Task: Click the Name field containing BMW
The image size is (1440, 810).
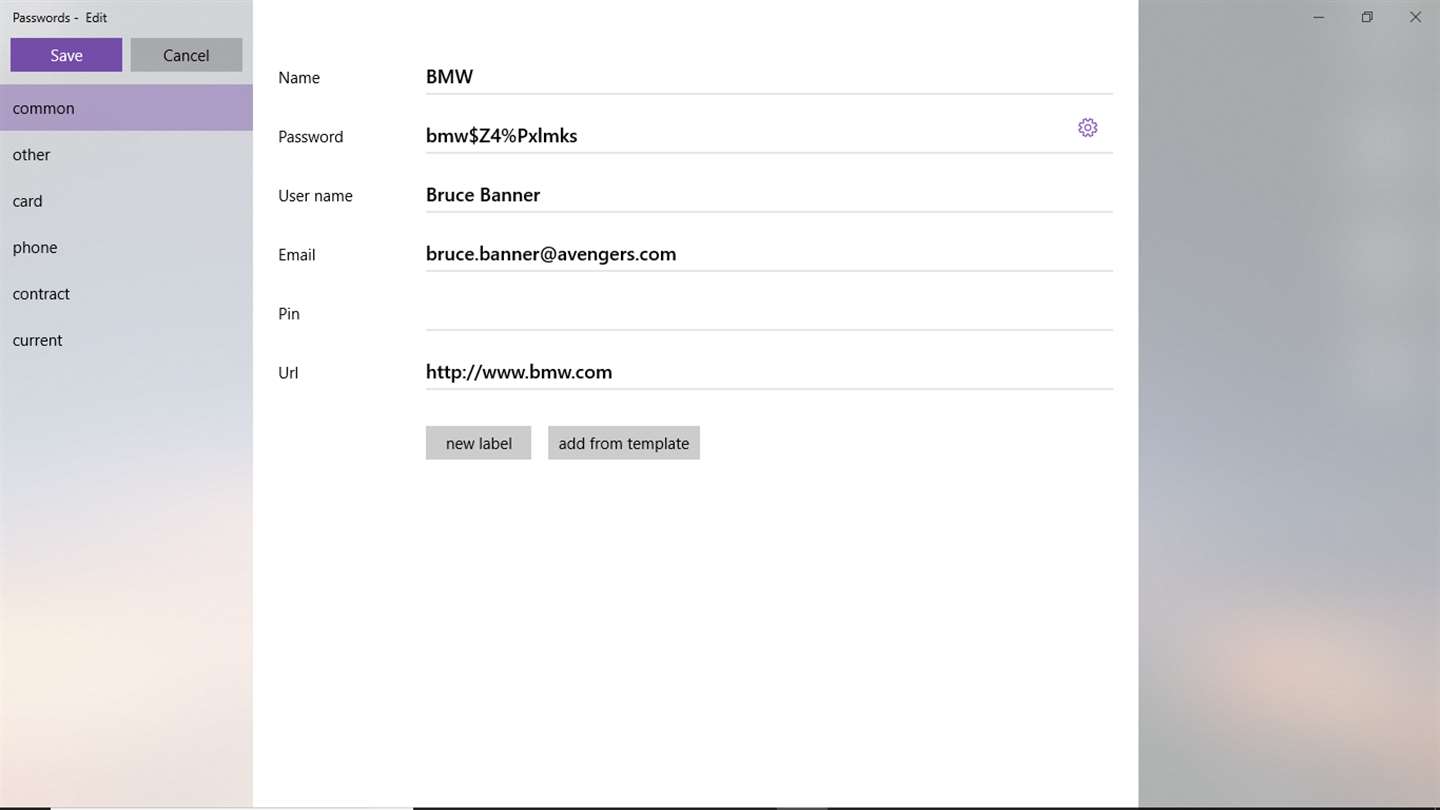Action: click(769, 77)
